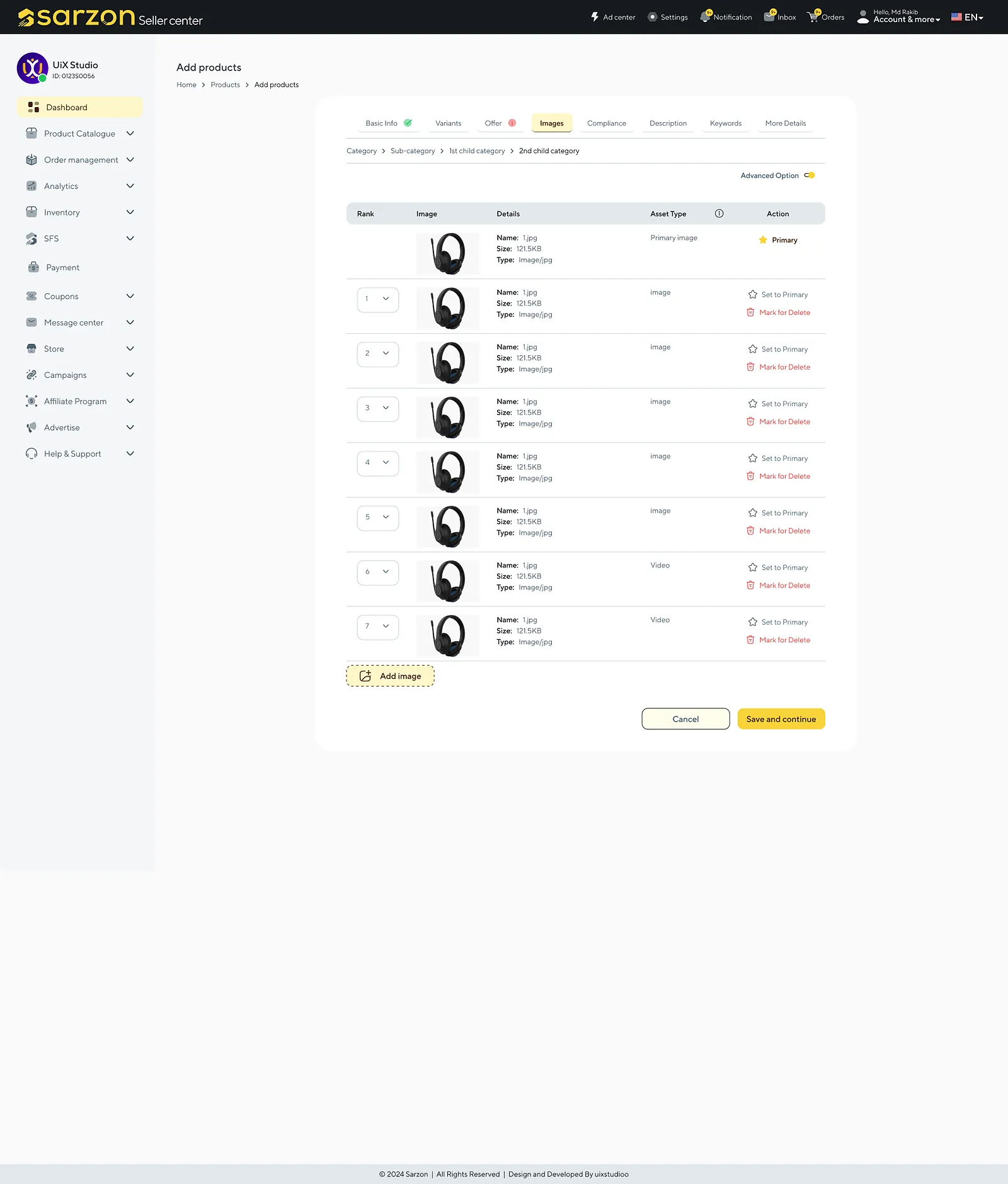
Task: Open the Inbox icon in header
Action: tap(769, 17)
